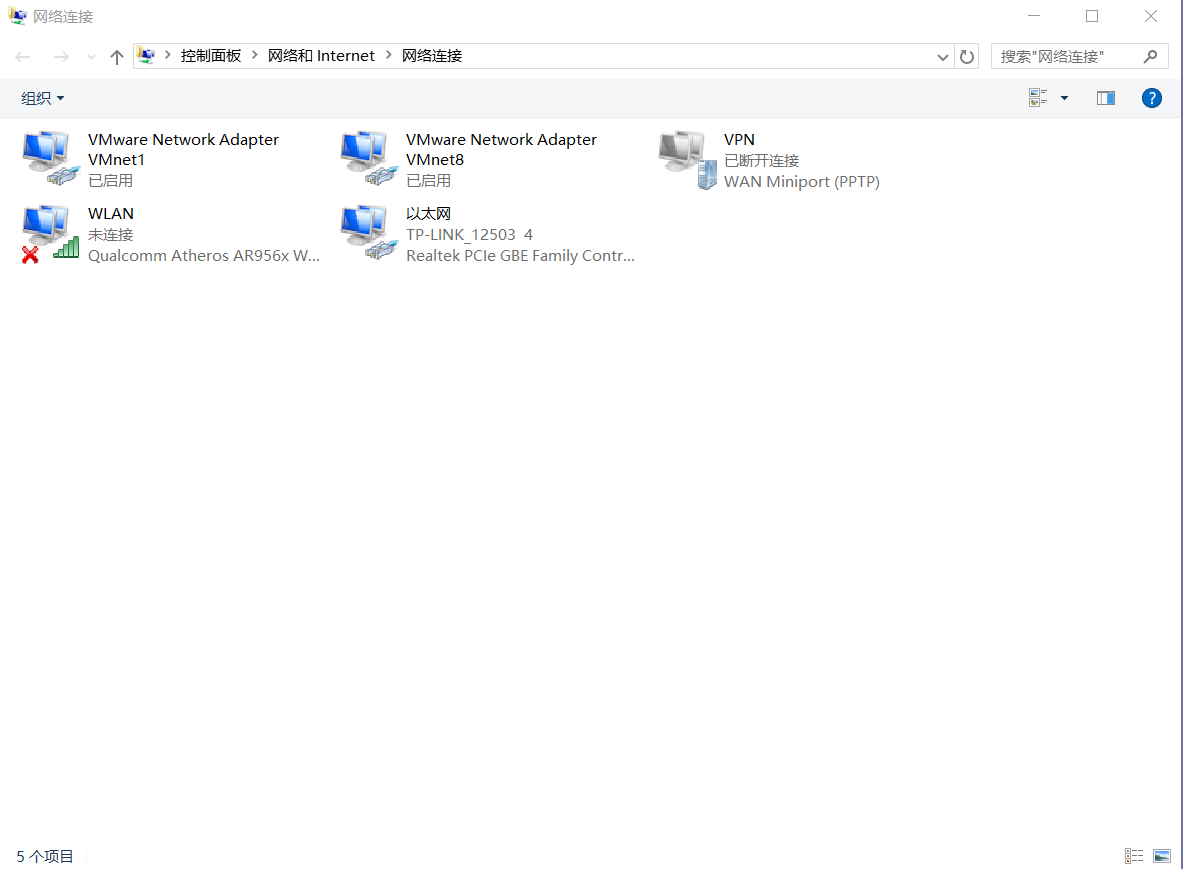Viewport: 1183px width, 869px height.
Task: Click the window title bar icon
Action: [17, 16]
